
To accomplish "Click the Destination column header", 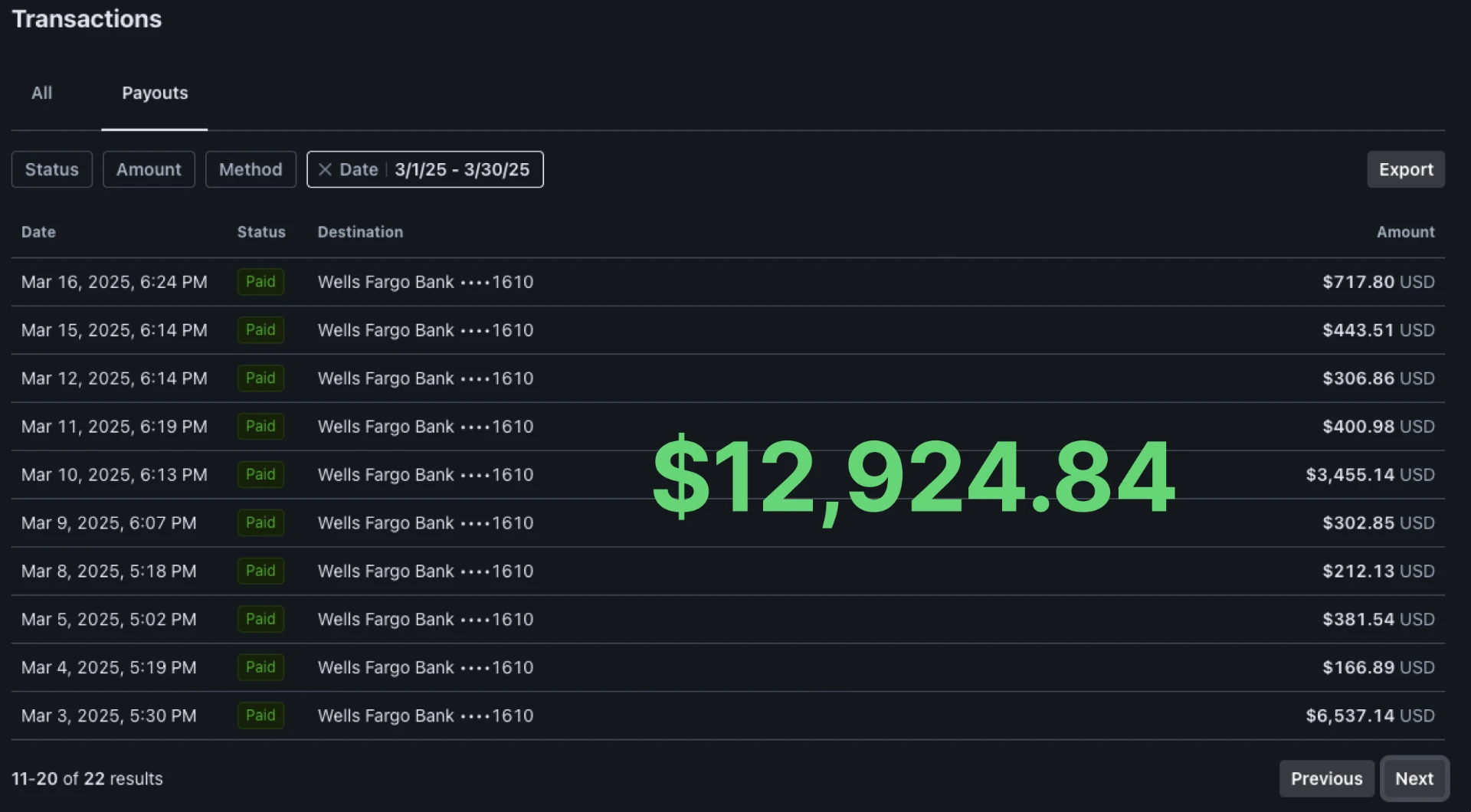I will pyautogui.click(x=360, y=232).
